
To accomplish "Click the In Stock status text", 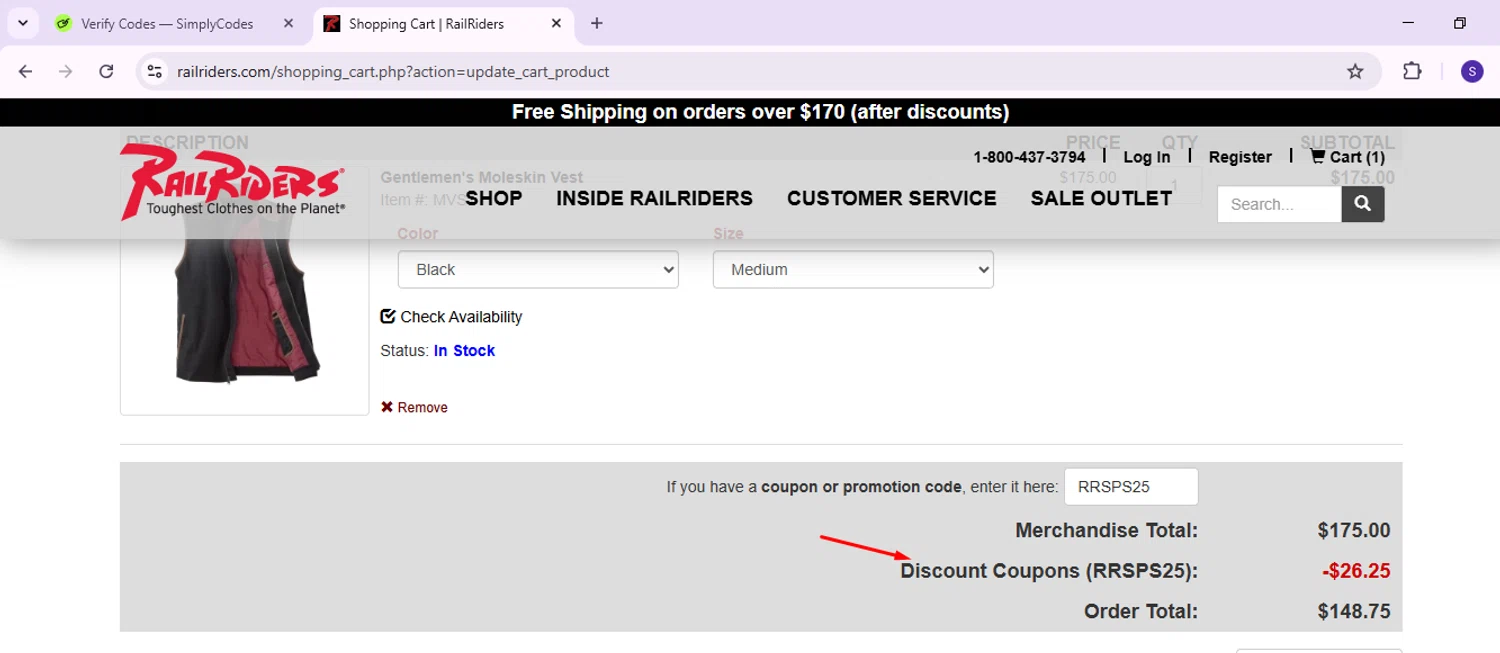I will pyautogui.click(x=464, y=351).
